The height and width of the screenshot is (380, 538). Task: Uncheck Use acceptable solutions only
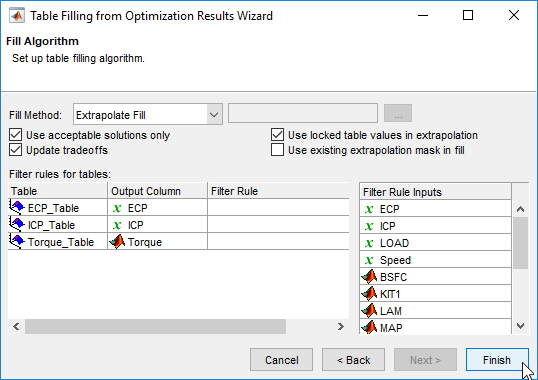(x=15, y=135)
